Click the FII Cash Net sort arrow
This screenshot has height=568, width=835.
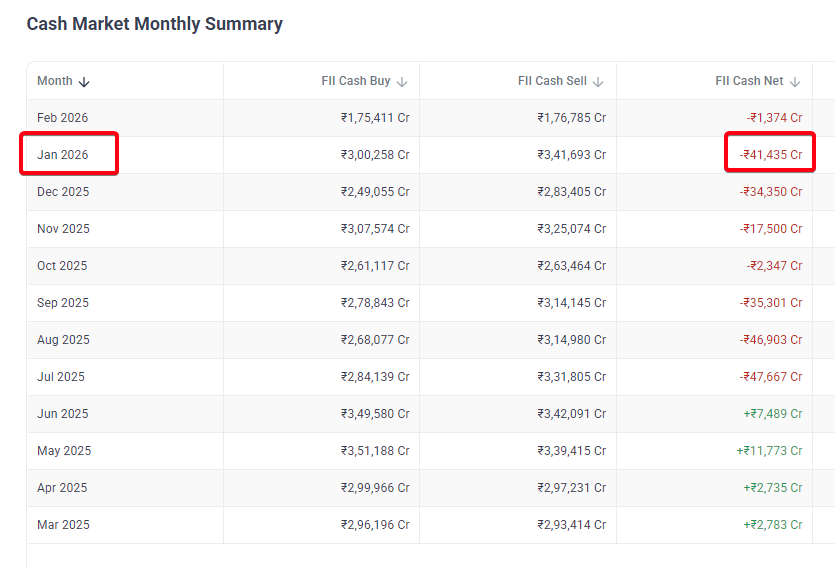click(x=795, y=82)
